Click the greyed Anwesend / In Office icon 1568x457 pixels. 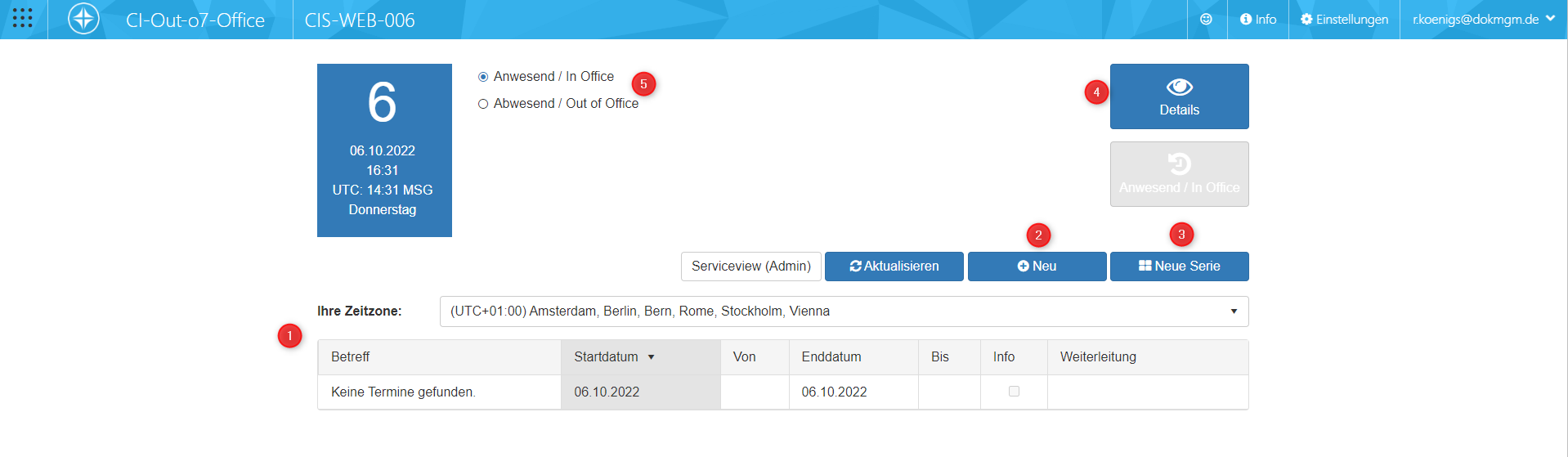tap(1179, 164)
